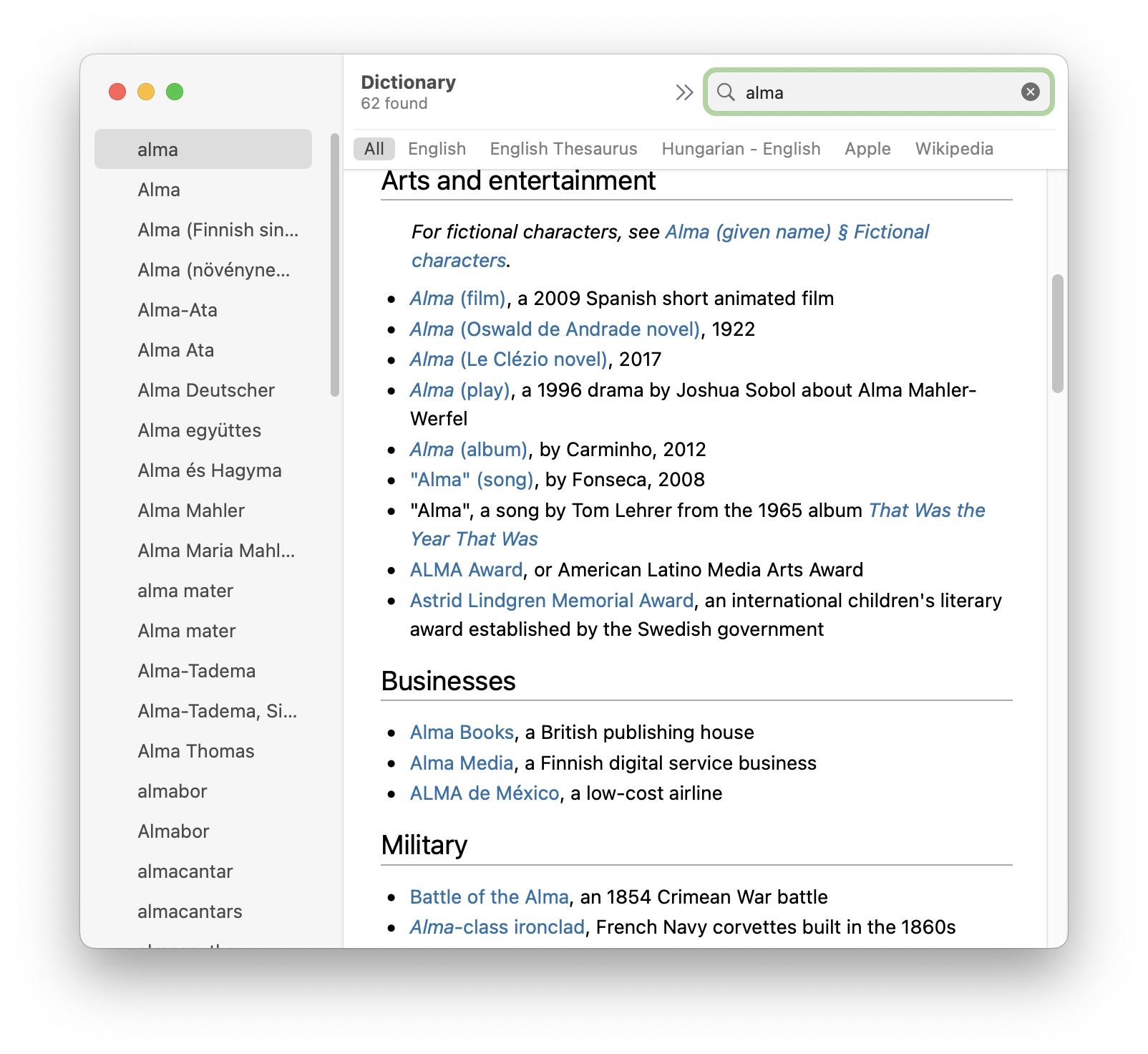Open the 'Alma Books' link

(462, 733)
